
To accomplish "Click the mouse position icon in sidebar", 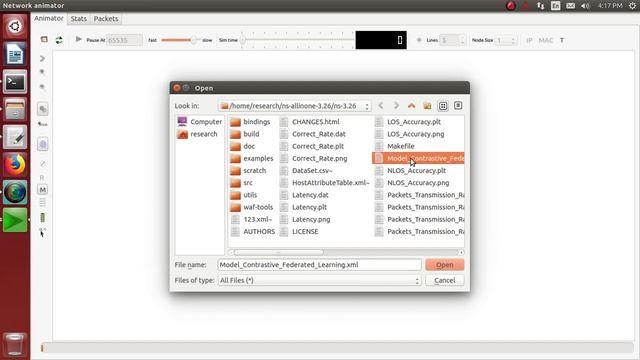I will pos(42,233).
